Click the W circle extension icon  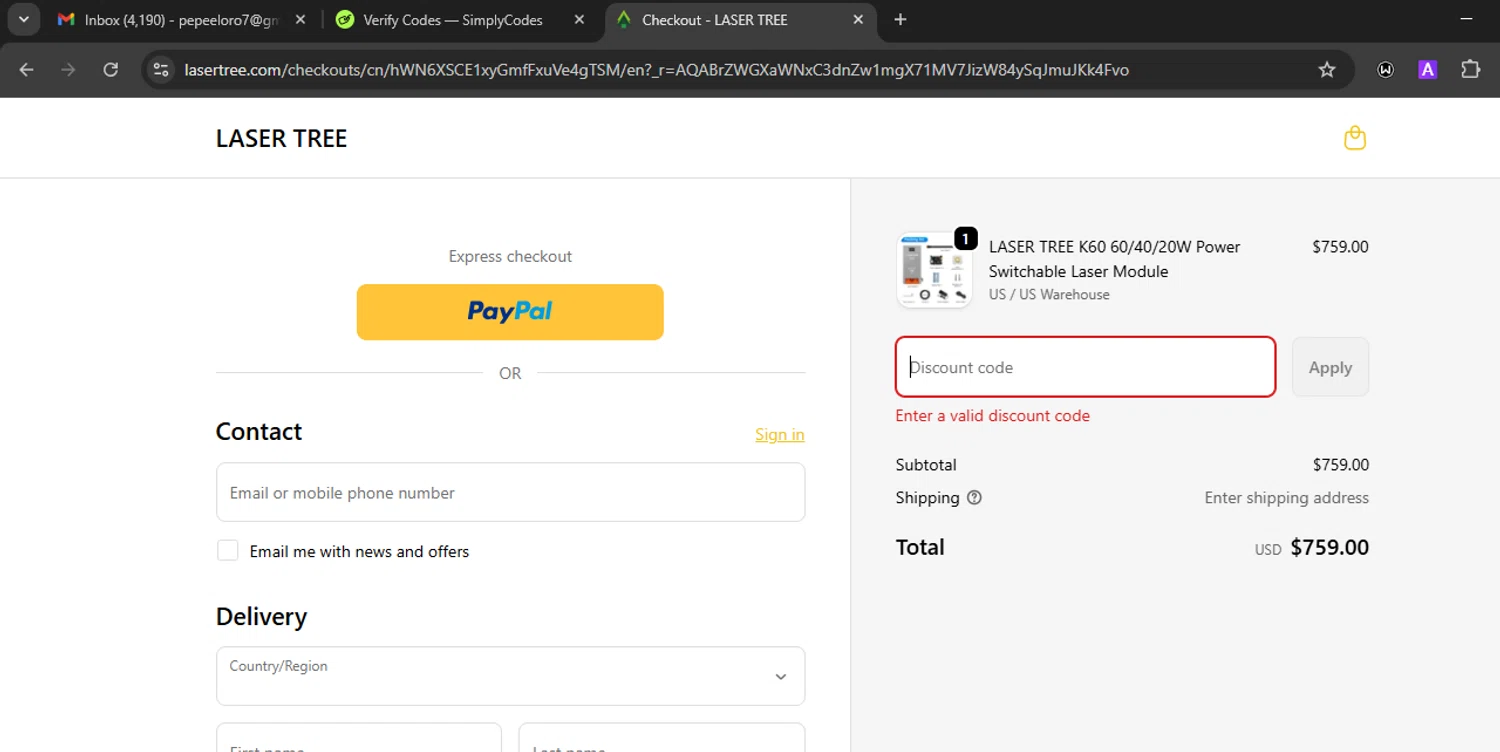tap(1386, 70)
